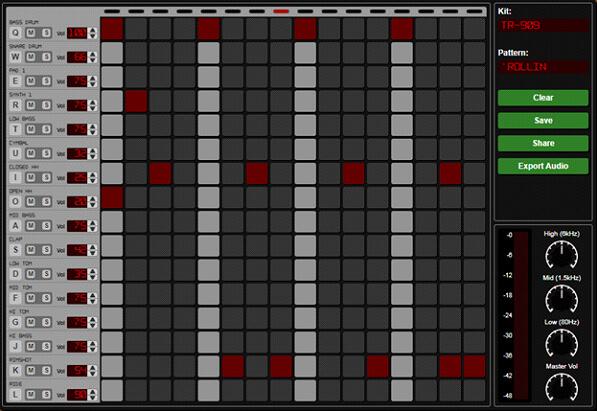Click the Export Audio button
The image size is (597, 411).
543,166
